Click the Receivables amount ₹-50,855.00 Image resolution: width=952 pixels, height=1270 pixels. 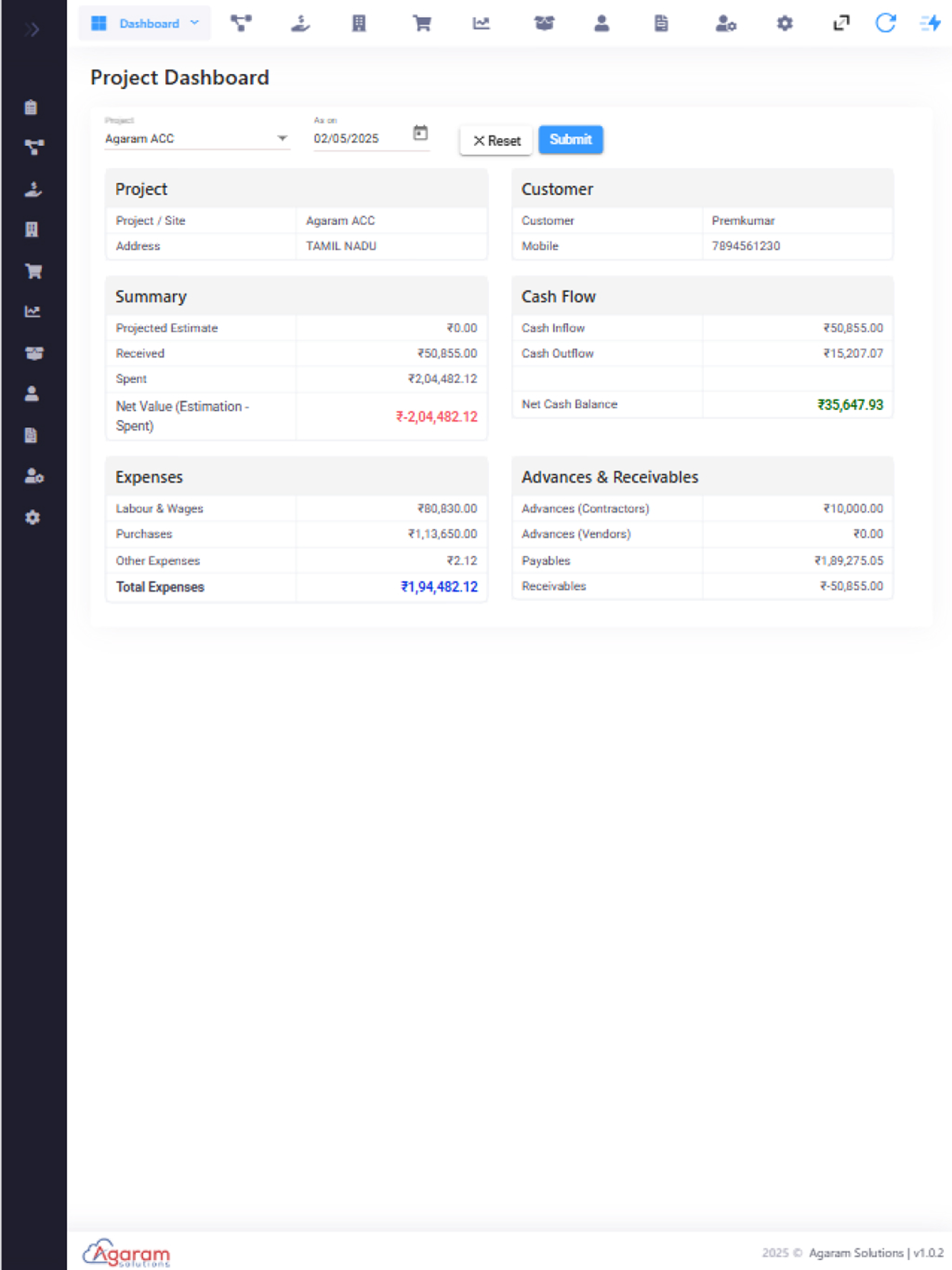coord(851,586)
